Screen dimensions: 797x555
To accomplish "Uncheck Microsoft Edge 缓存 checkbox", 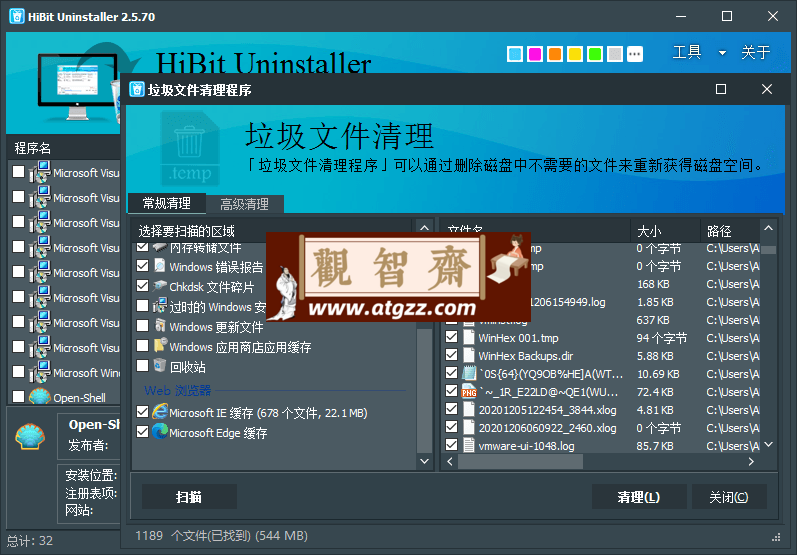I will pos(143,431).
